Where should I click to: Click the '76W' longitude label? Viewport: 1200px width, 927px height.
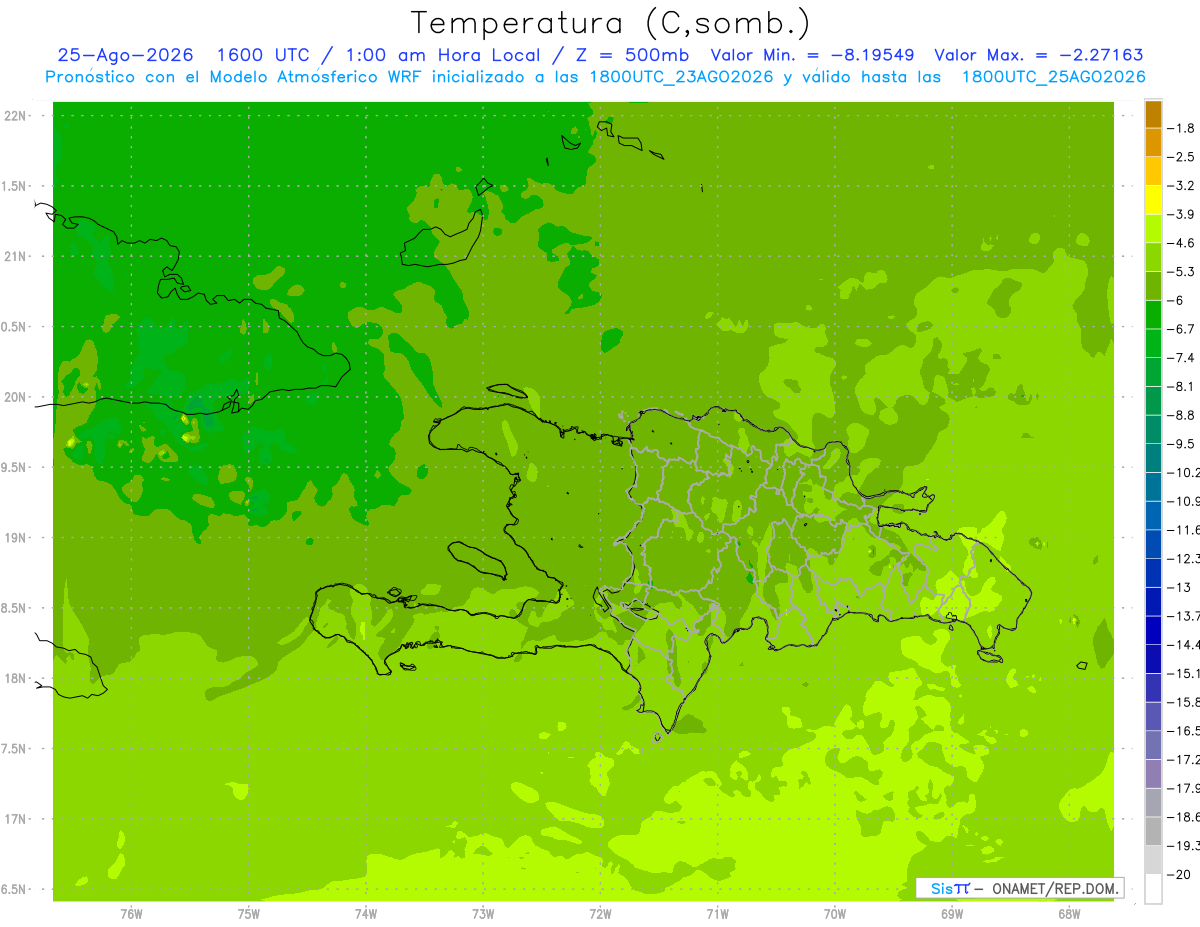tap(131, 913)
